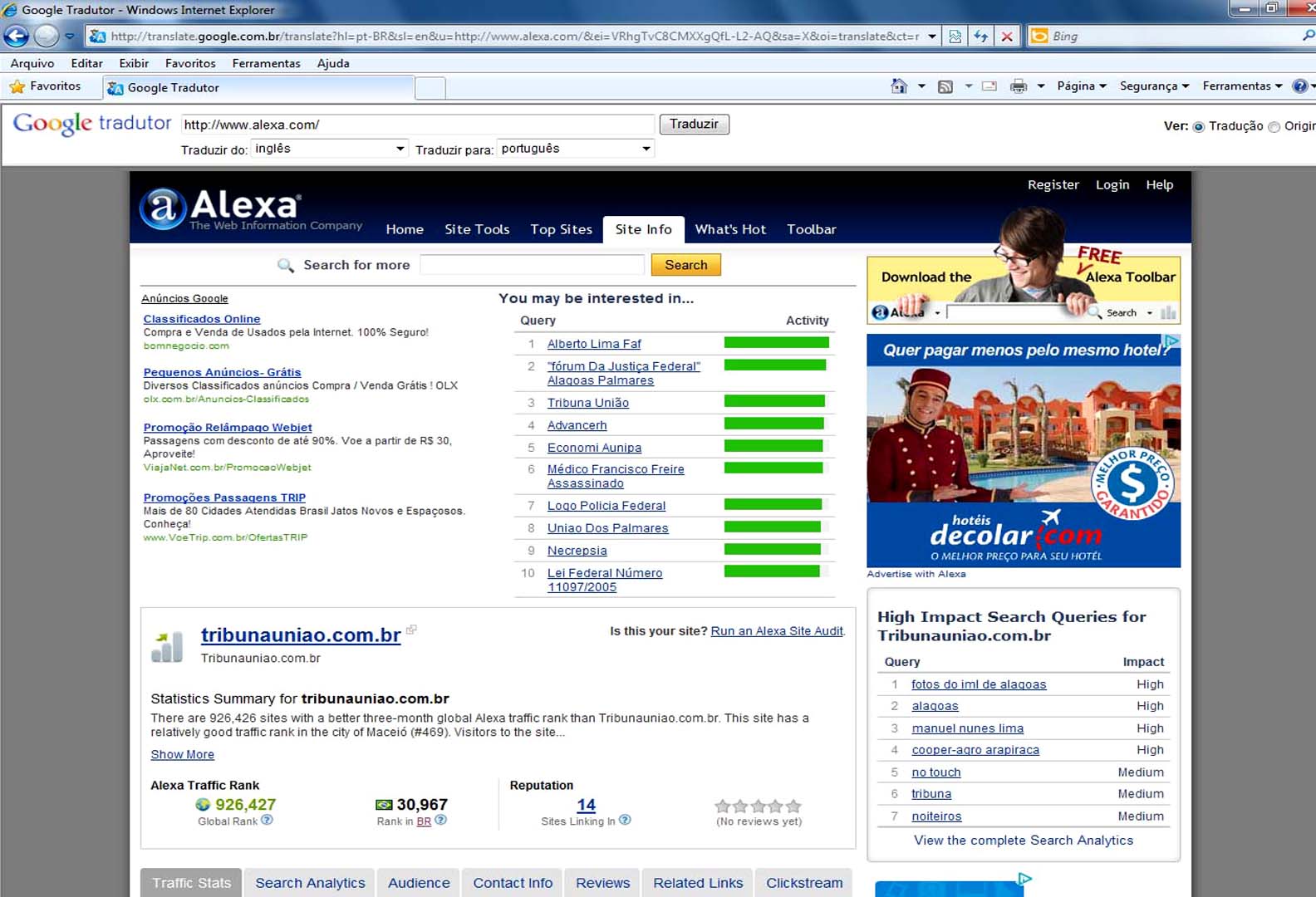
Task: Open the dropdown arrow beside the Home icon
Action: pos(921,86)
